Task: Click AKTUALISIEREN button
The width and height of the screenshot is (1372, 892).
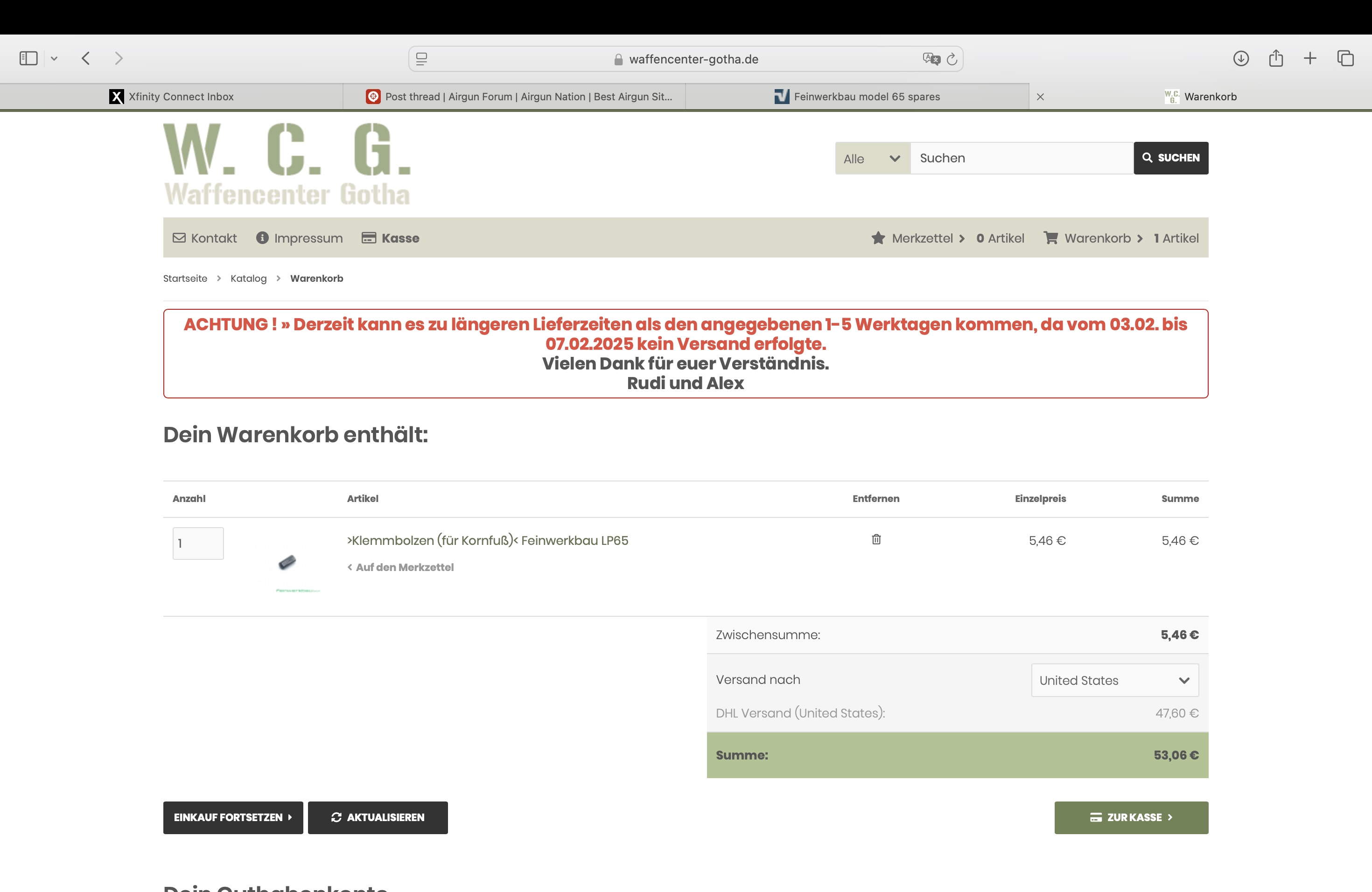Action: pos(378,817)
